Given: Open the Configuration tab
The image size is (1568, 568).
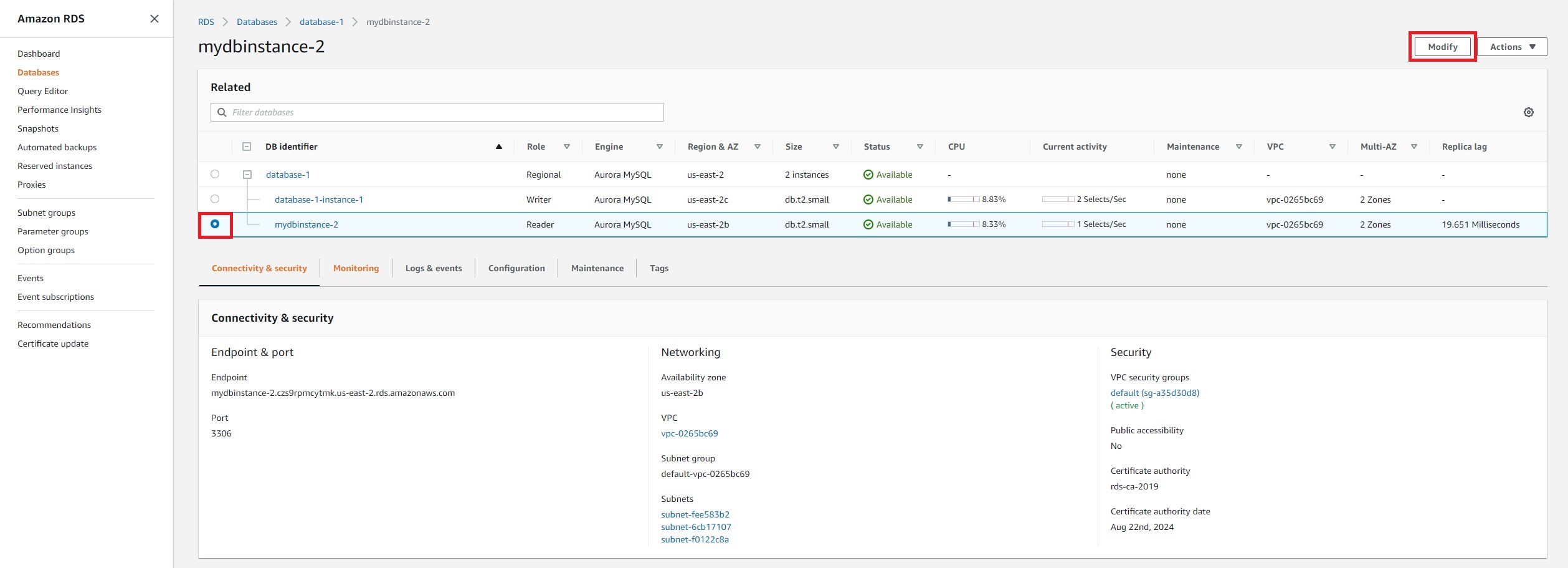Looking at the screenshot, I should (x=516, y=268).
